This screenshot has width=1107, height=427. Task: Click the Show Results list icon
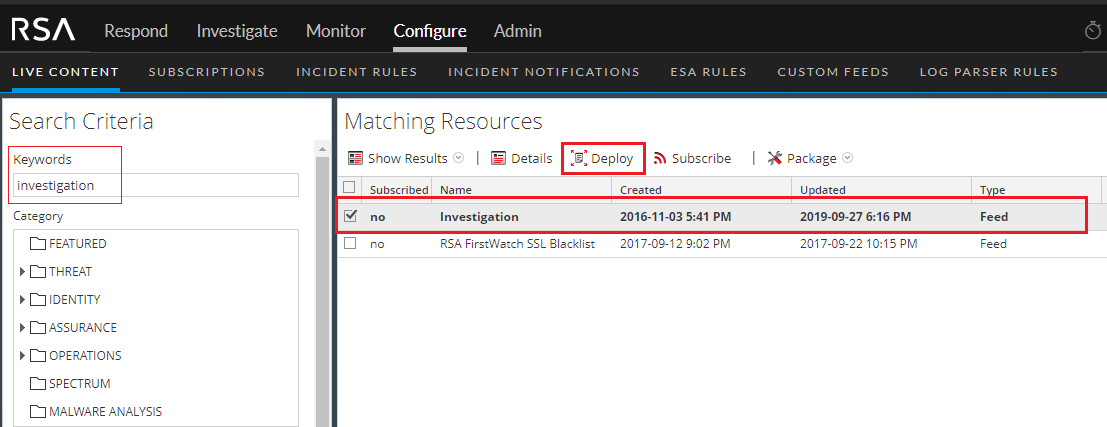[x=355, y=158]
